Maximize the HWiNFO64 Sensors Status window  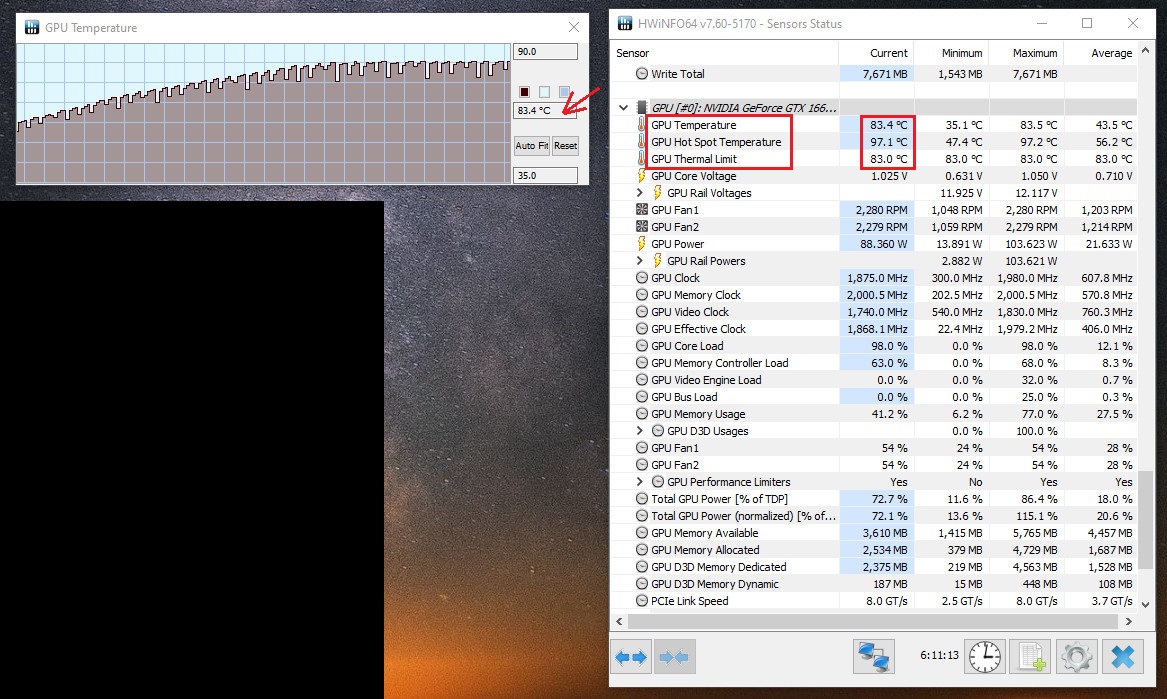pos(1087,23)
